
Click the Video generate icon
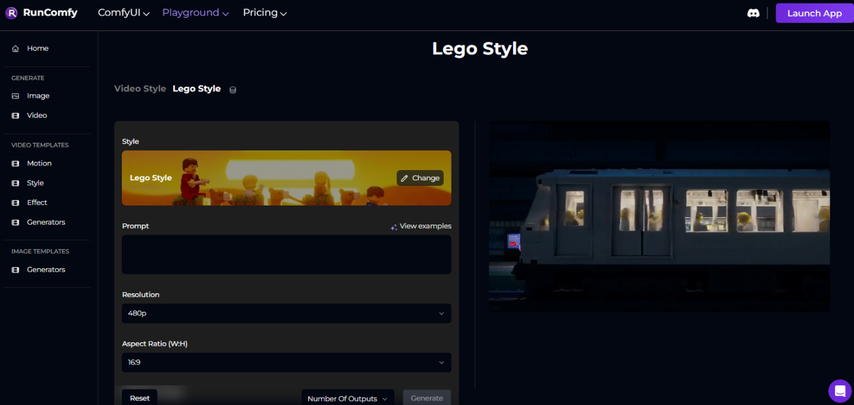click(x=15, y=115)
